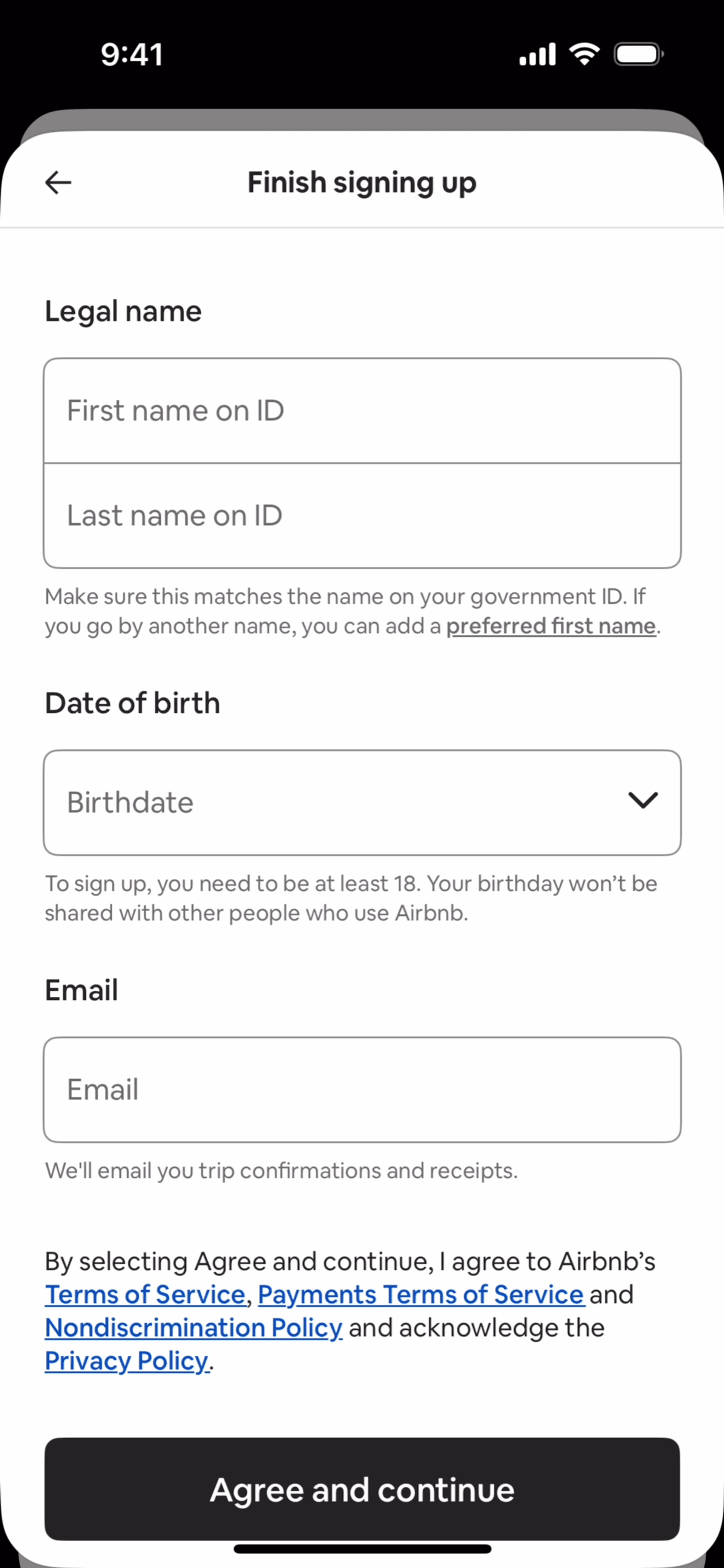
Task: Open the Privacy Policy link
Action: click(127, 1361)
